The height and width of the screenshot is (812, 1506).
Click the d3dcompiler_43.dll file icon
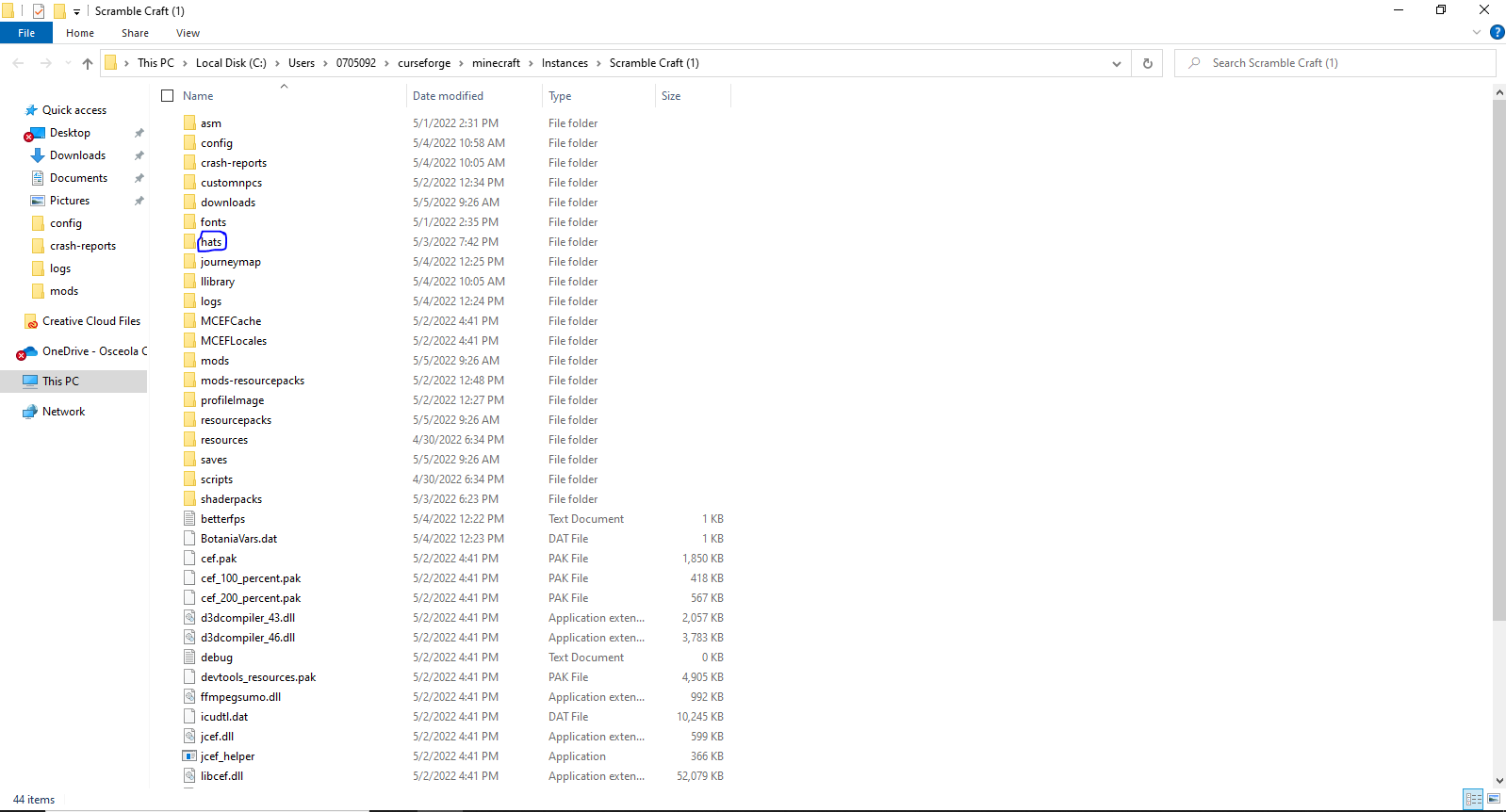[189, 618]
